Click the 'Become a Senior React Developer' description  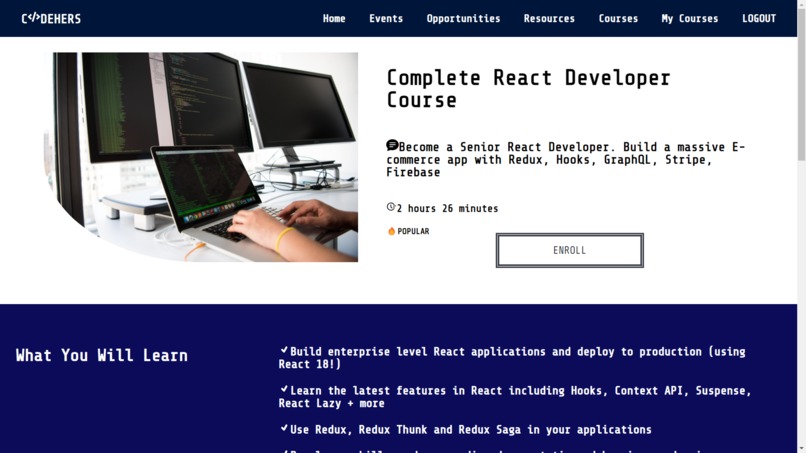tap(565, 159)
